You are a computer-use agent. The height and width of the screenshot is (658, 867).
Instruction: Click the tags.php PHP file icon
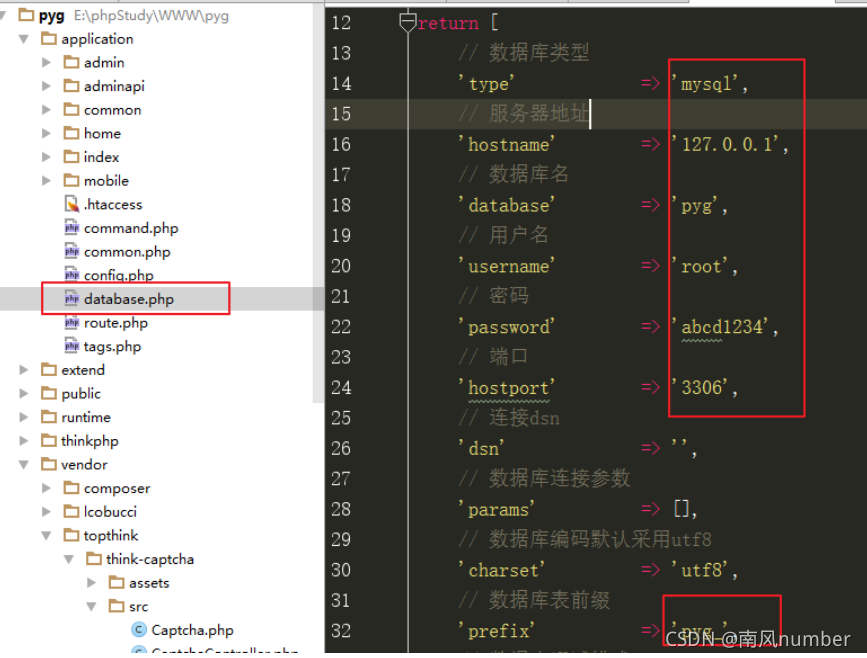(72, 346)
